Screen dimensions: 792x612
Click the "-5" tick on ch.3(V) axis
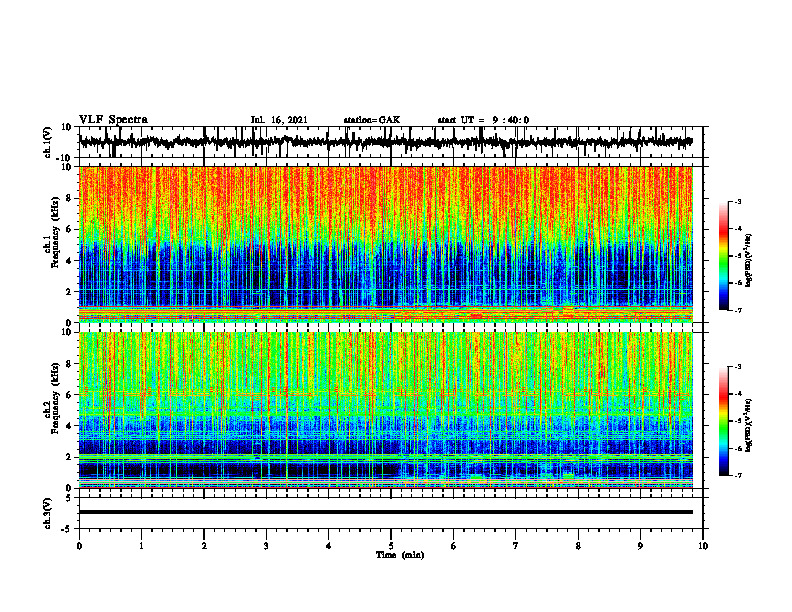click(67, 529)
